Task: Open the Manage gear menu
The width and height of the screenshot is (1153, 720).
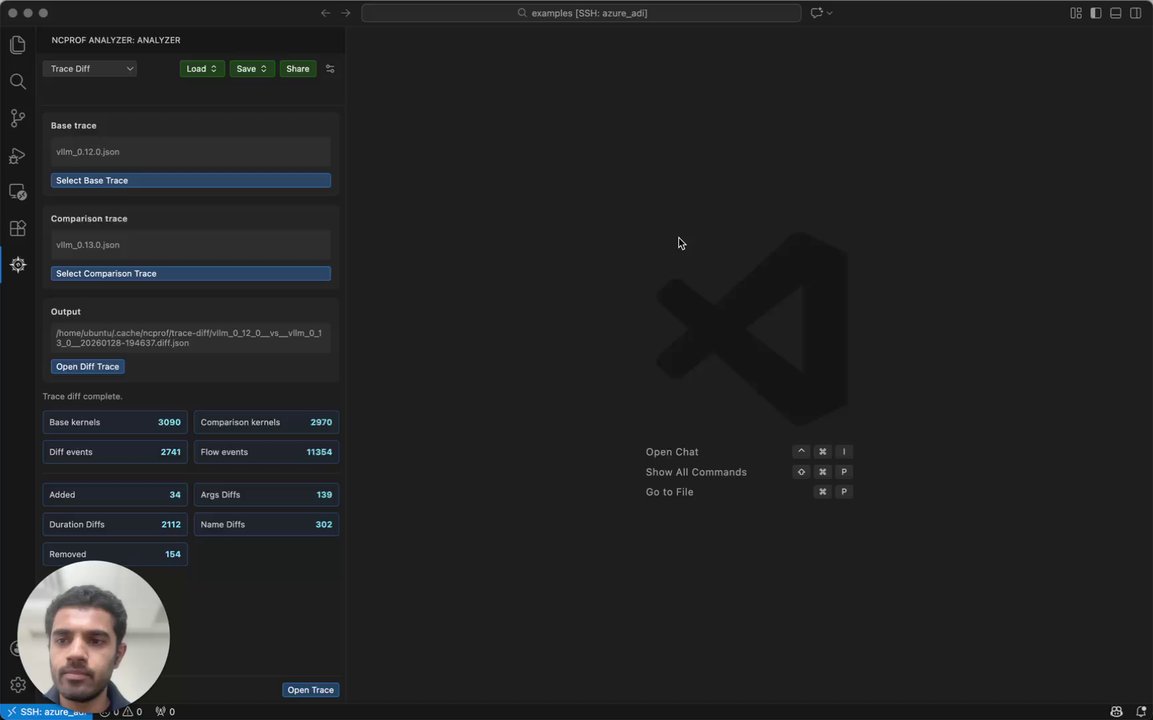Action: pyautogui.click(x=18, y=685)
